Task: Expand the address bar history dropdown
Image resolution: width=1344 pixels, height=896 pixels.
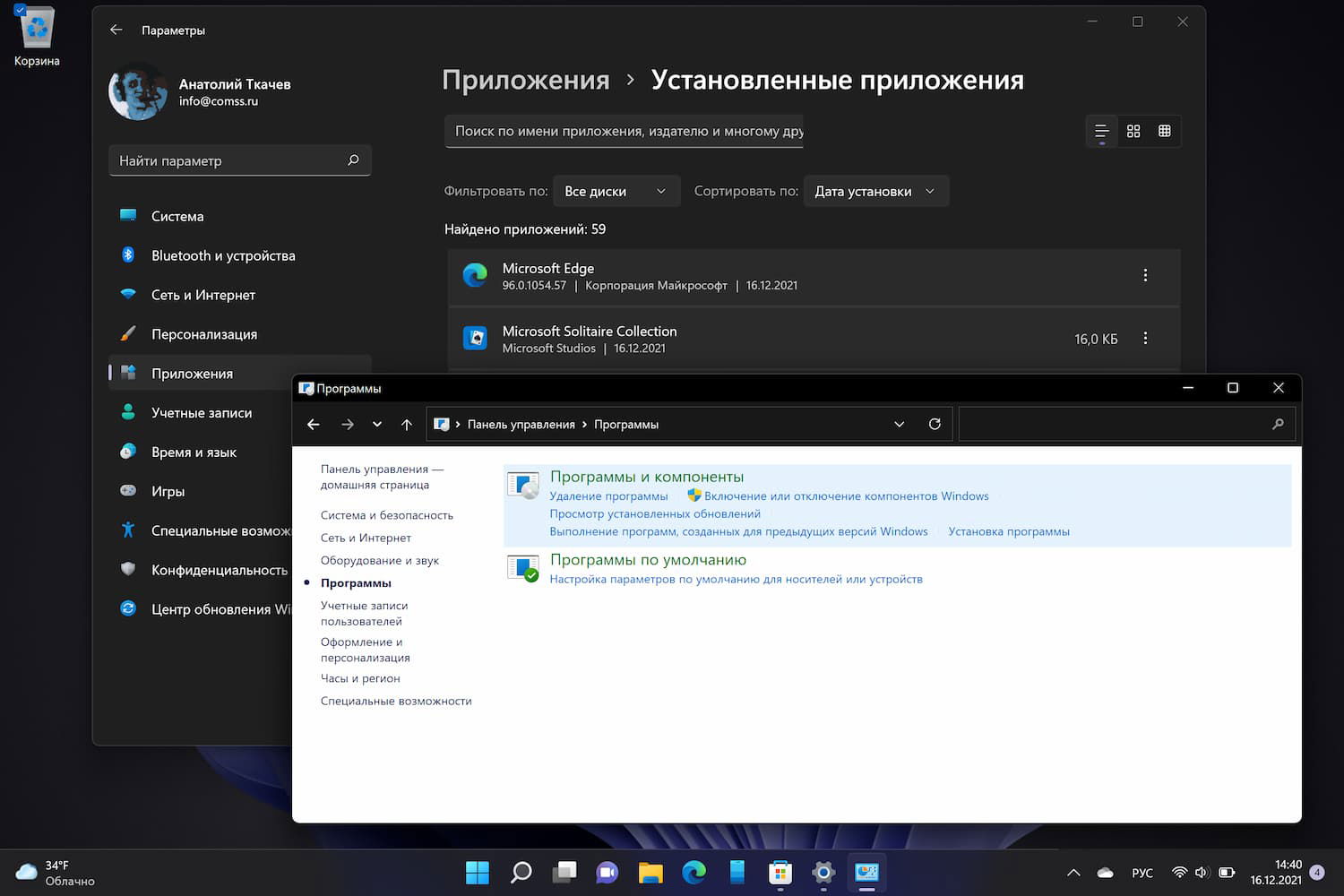Action: click(x=900, y=425)
